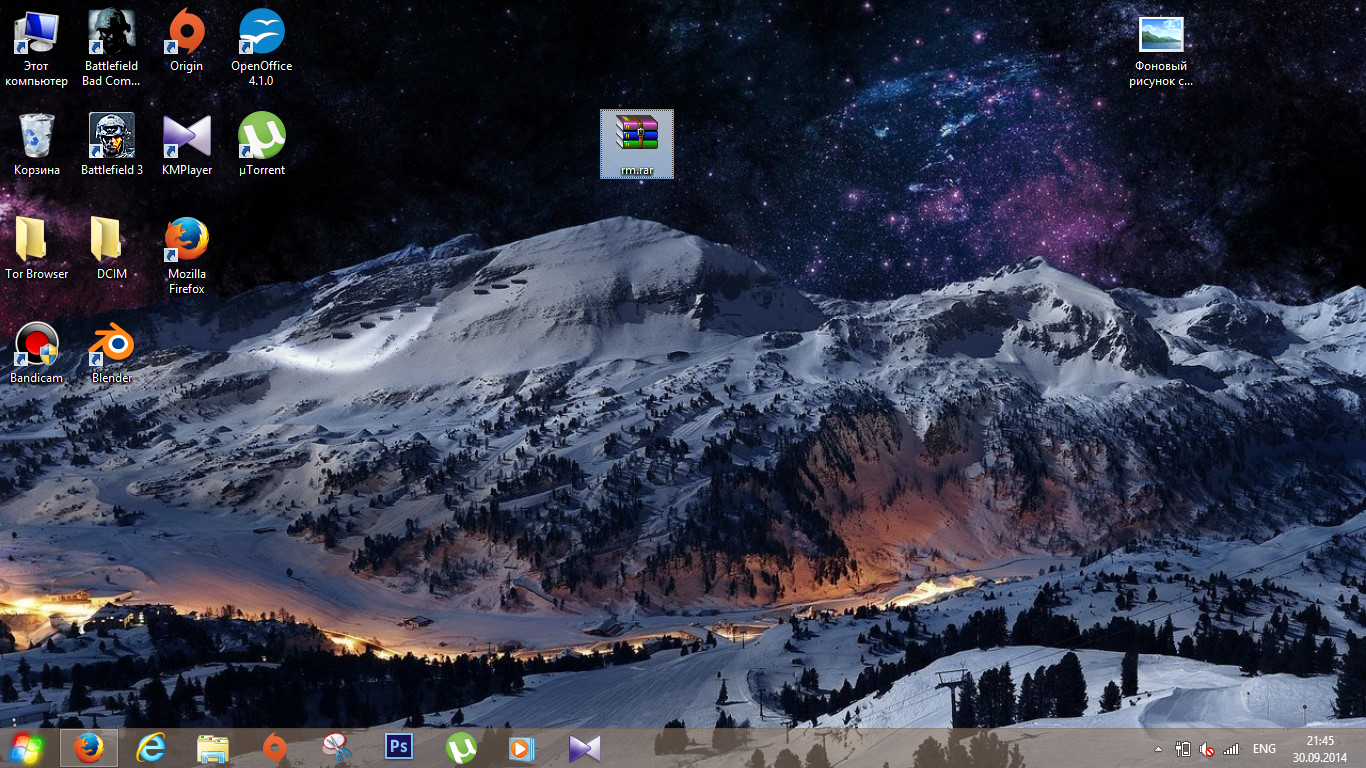Select the Battlefield Bad Company shortcut
This screenshot has height=768, width=1366.
111,48
